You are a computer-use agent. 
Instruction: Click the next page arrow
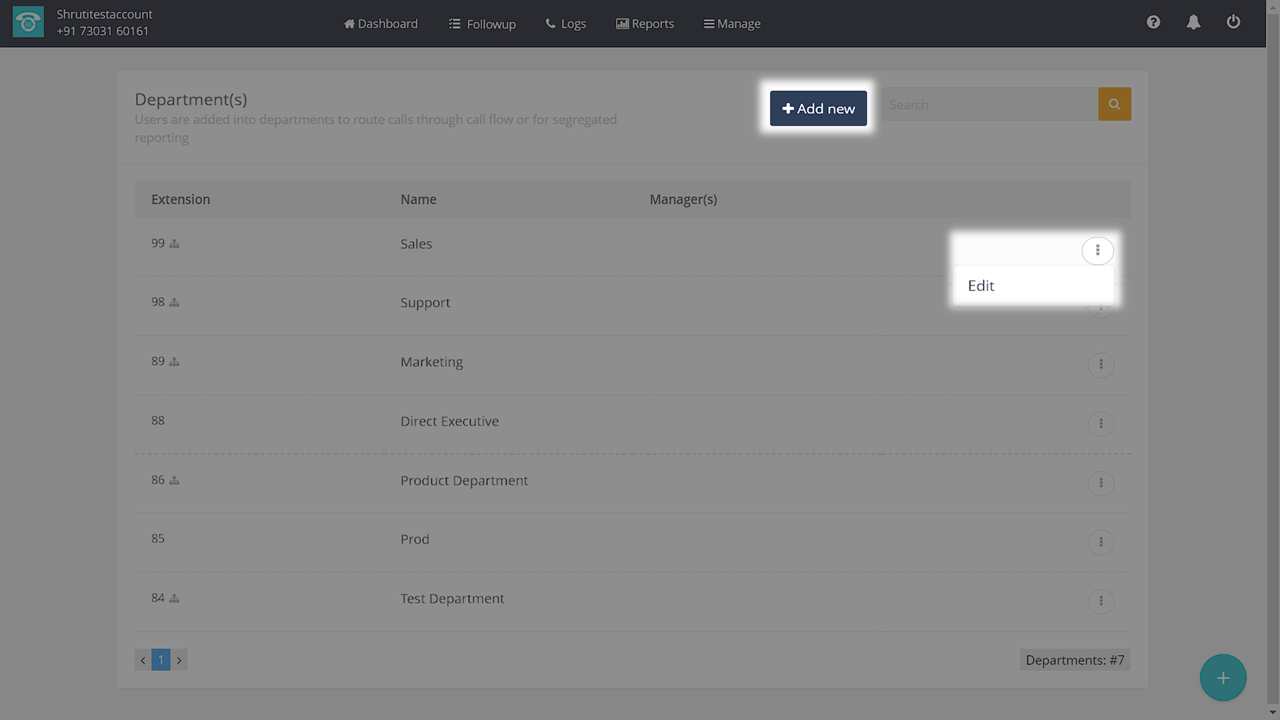[179, 660]
